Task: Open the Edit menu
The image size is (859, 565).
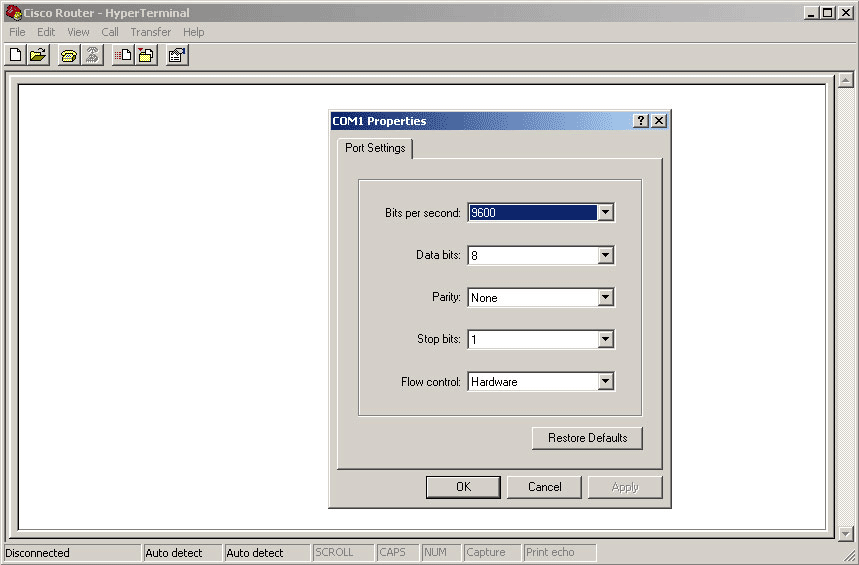Action: pos(46,32)
